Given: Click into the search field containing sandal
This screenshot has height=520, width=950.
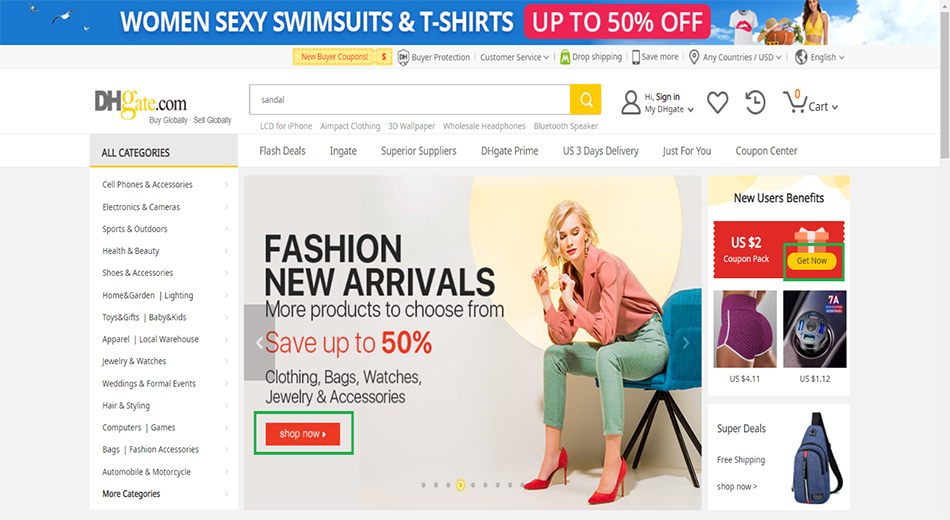Looking at the screenshot, I should point(410,99).
